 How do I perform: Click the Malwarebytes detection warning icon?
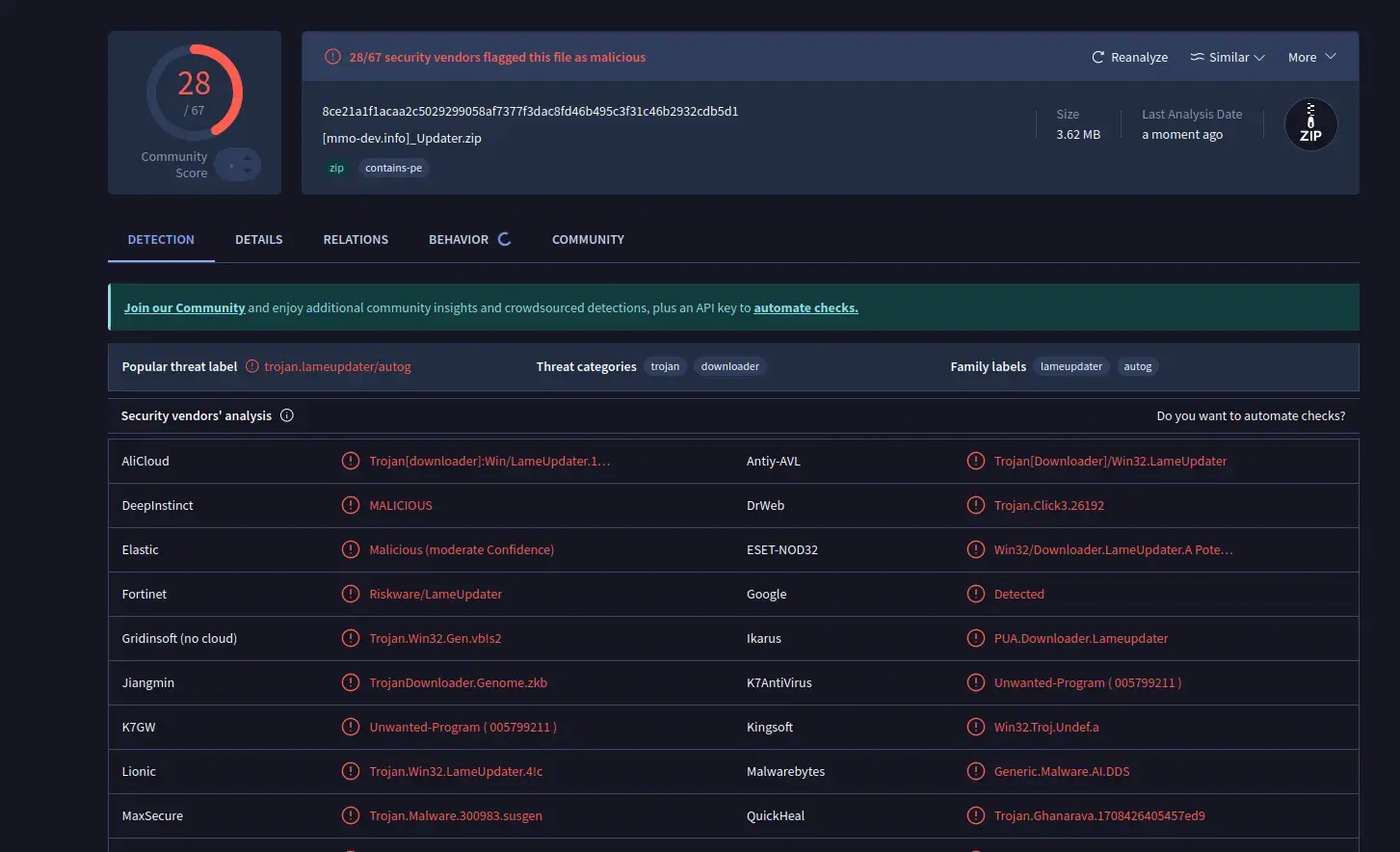[976, 771]
